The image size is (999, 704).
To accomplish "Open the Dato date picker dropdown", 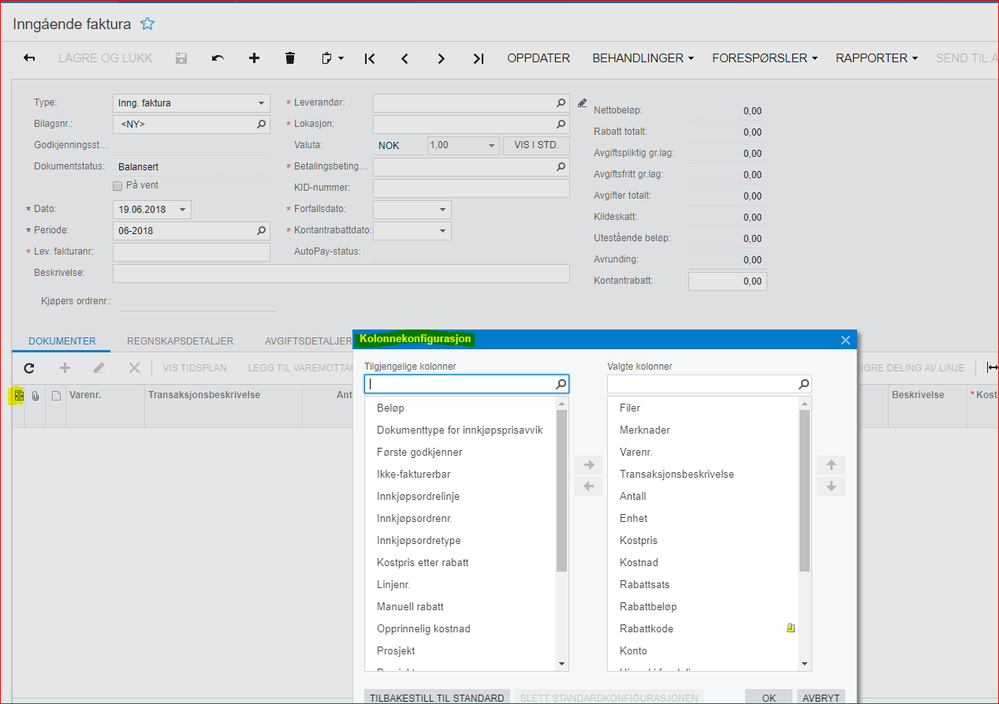I will click(182, 210).
